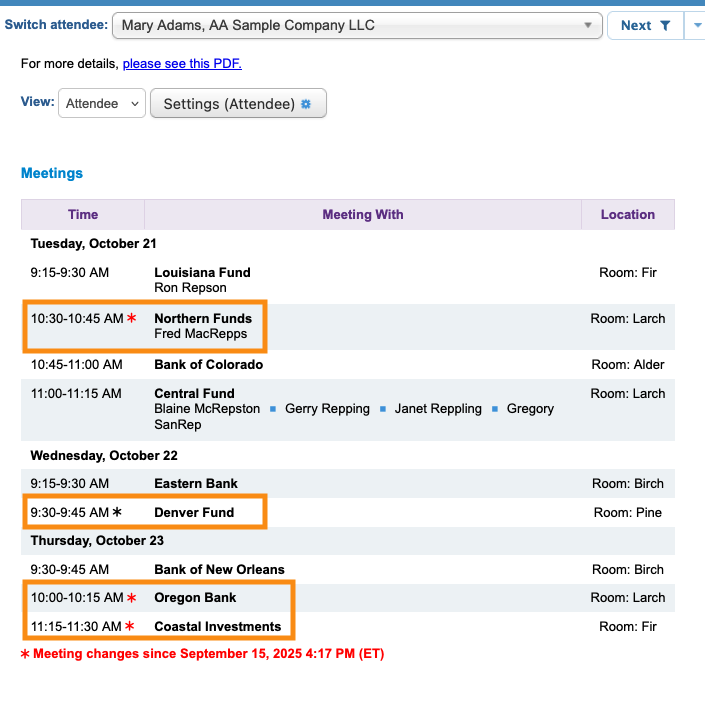
Task: Click Room: Larch for Northern Funds
Action: [x=628, y=318]
